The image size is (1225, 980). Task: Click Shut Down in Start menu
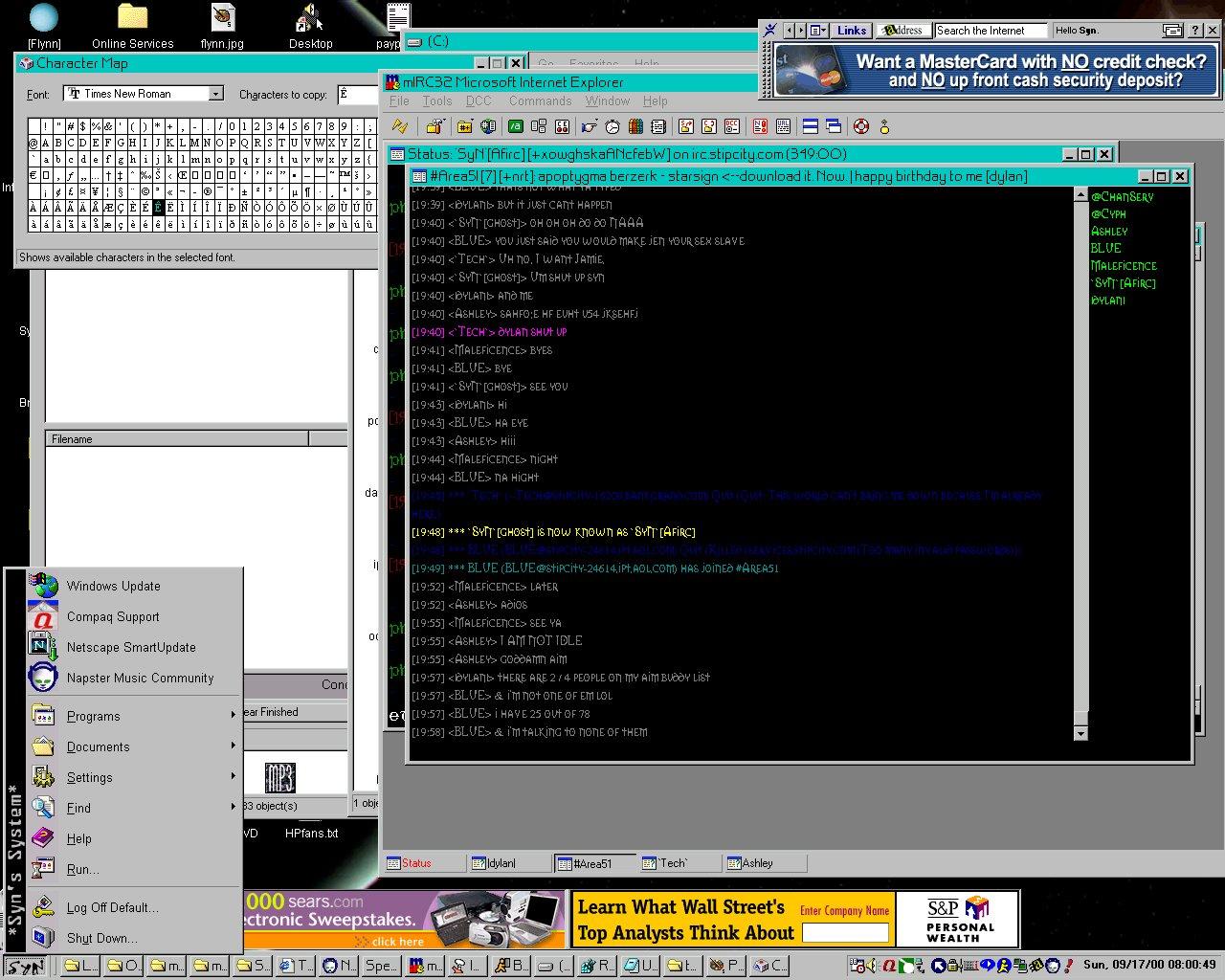(x=101, y=938)
